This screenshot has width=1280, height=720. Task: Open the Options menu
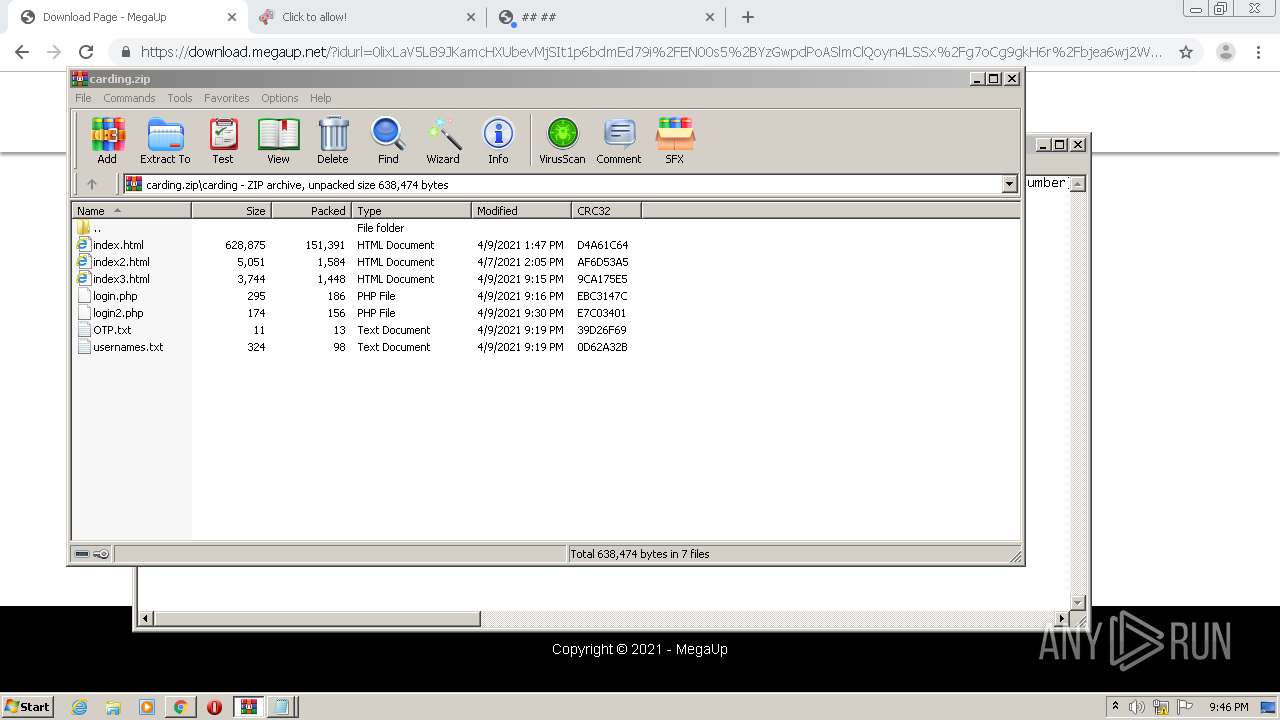tap(280, 98)
